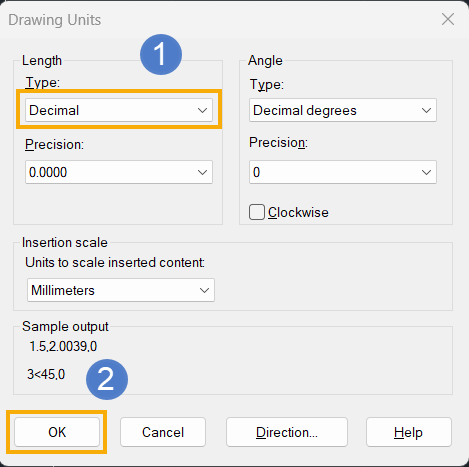Click the sample output 1.5,2.0039,0 text
The width and height of the screenshot is (469, 467).
63,347
